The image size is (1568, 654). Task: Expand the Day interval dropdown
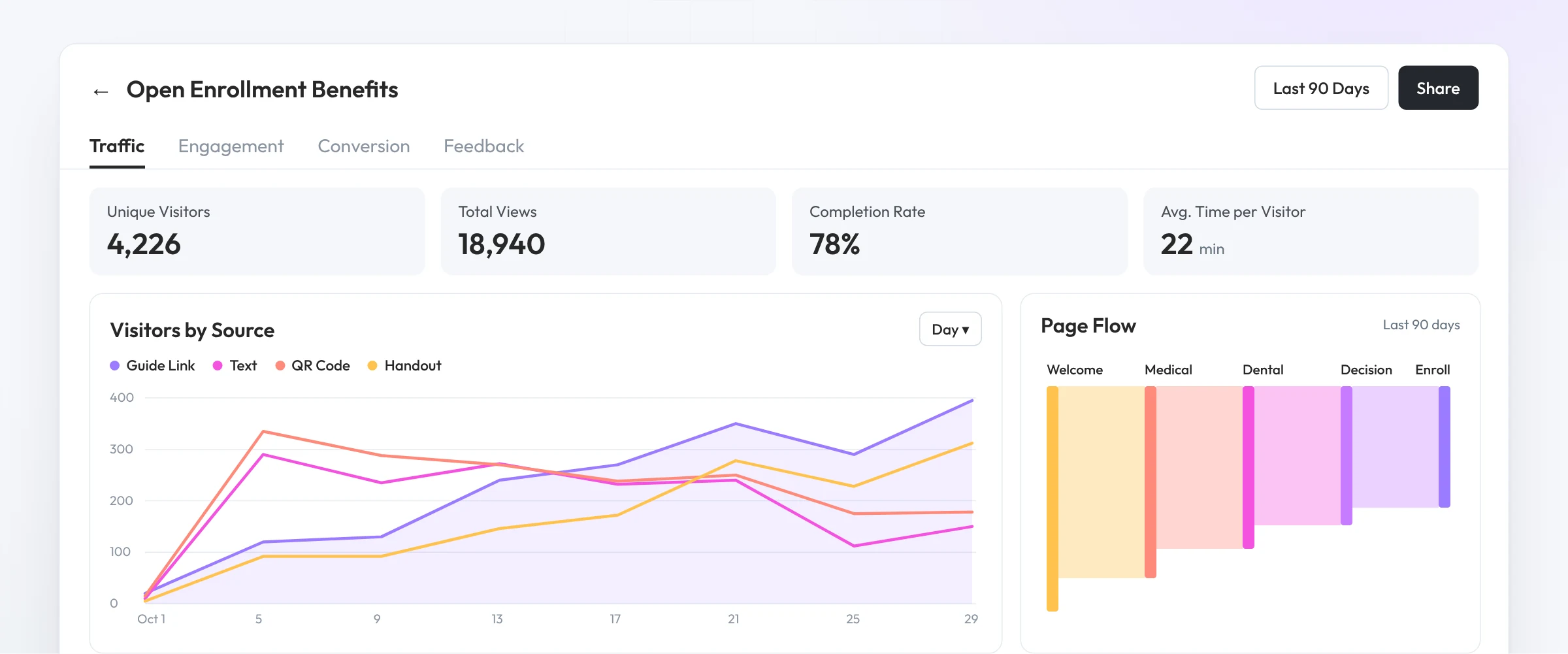tap(950, 329)
